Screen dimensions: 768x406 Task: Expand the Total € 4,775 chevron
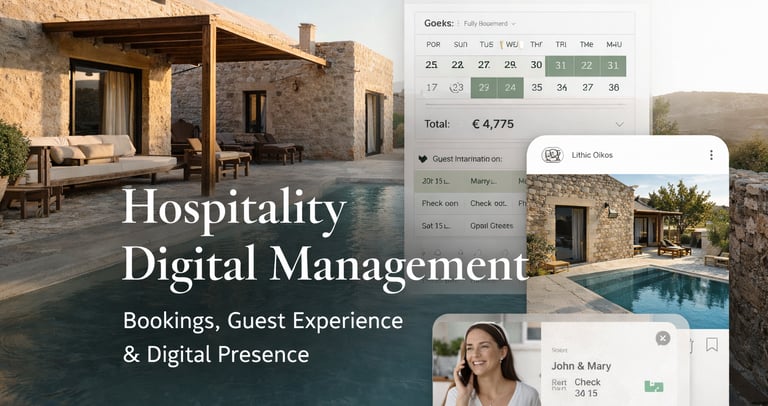[620, 124]
